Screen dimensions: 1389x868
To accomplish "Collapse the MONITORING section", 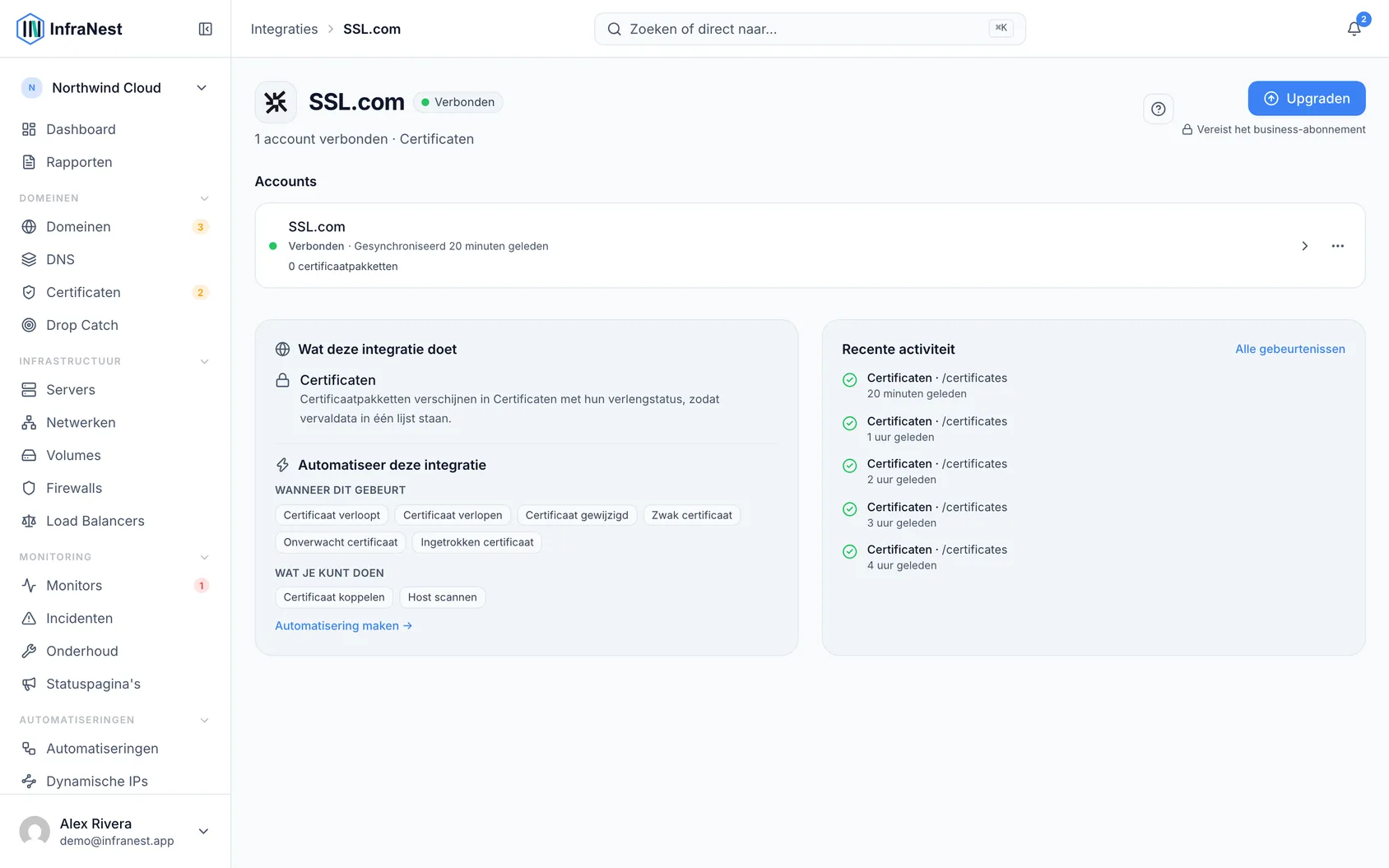I will 205,557.
